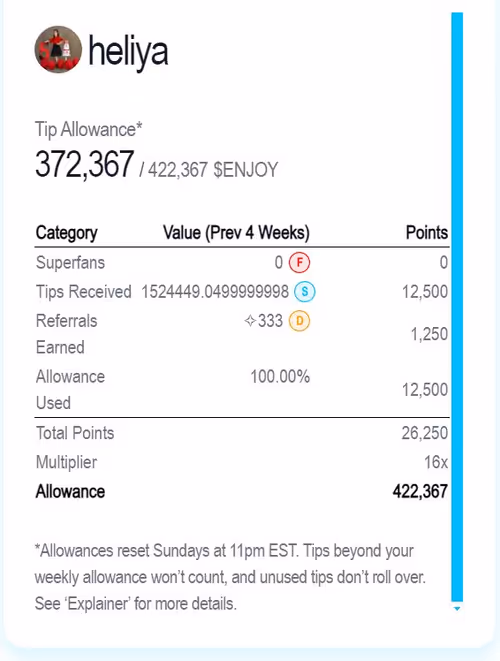500x661 pixels.
Task: Click the 100.00% Allowance Used value
Action: (280, 376)
